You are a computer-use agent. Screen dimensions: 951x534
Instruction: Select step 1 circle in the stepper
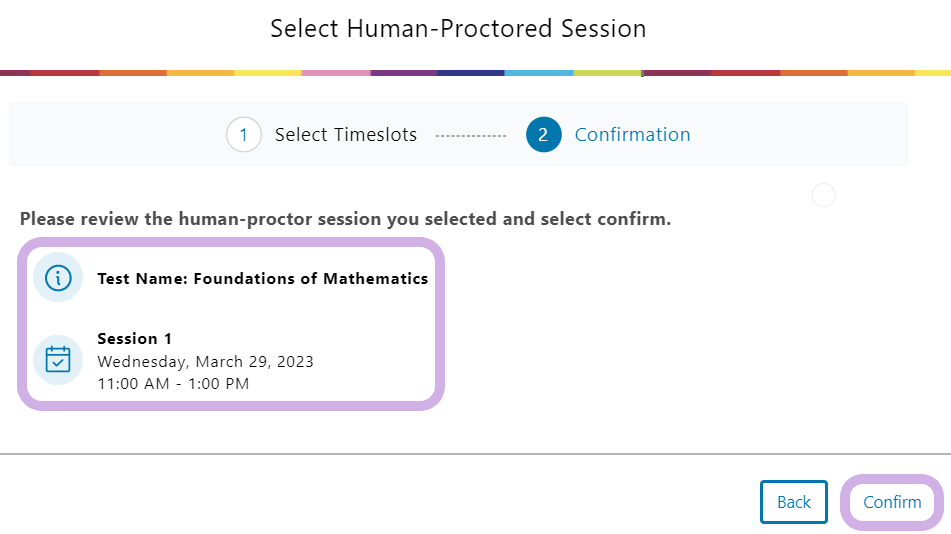click(244, 134)
